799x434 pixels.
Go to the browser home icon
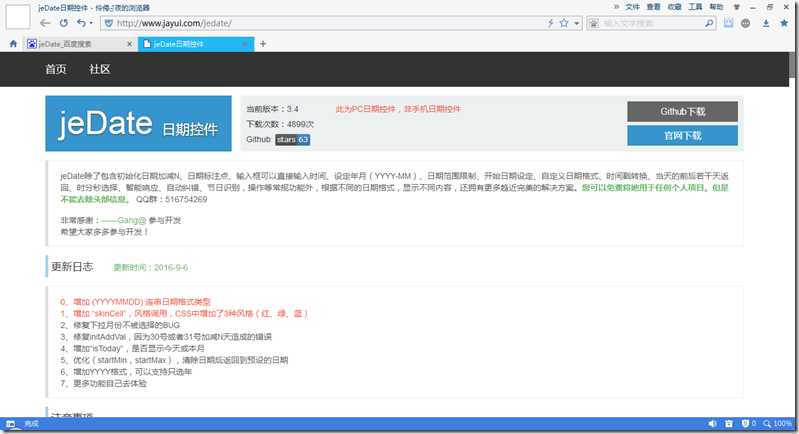13,44
